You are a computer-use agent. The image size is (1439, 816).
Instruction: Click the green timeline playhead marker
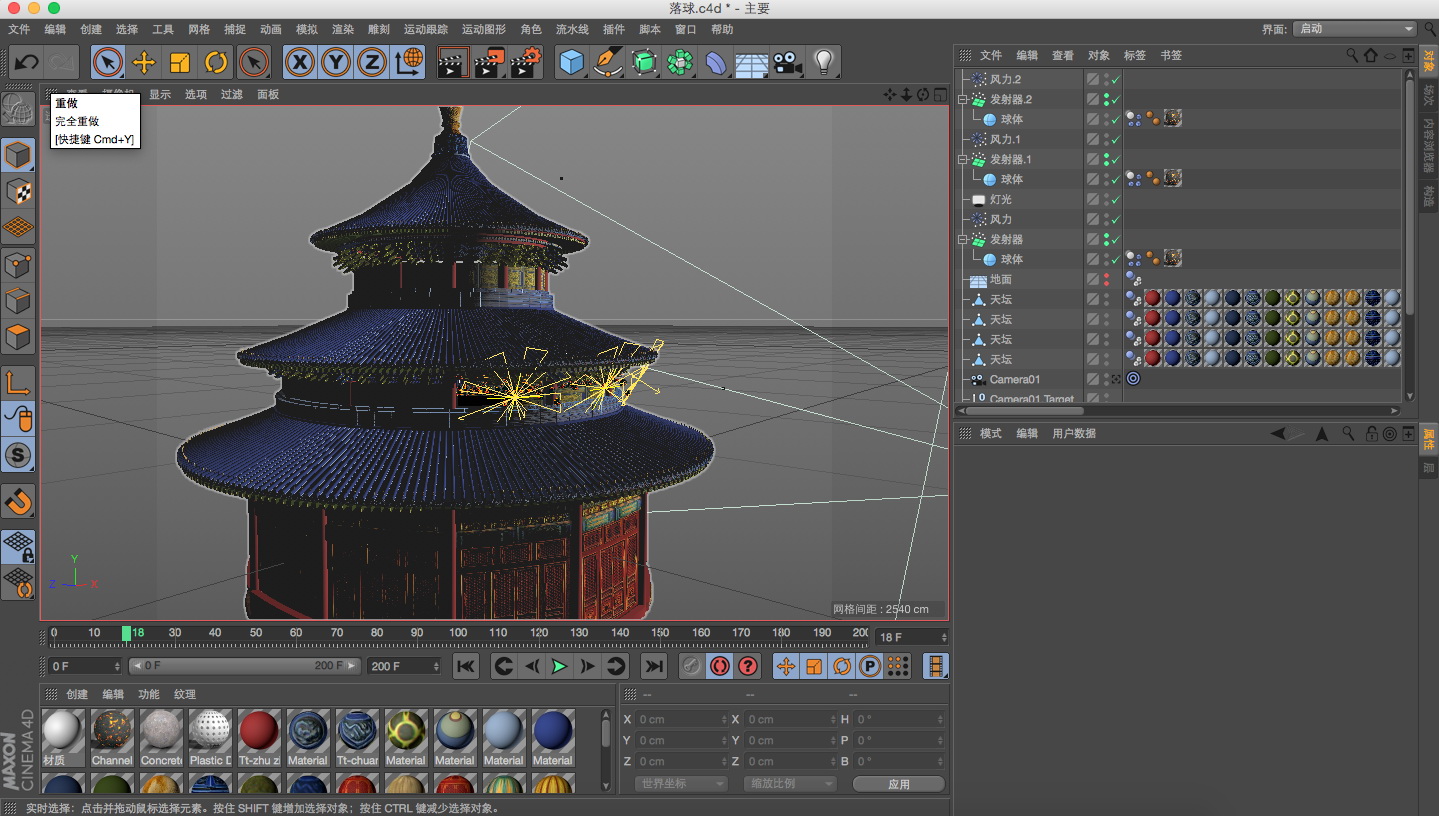tap(127, 633)
